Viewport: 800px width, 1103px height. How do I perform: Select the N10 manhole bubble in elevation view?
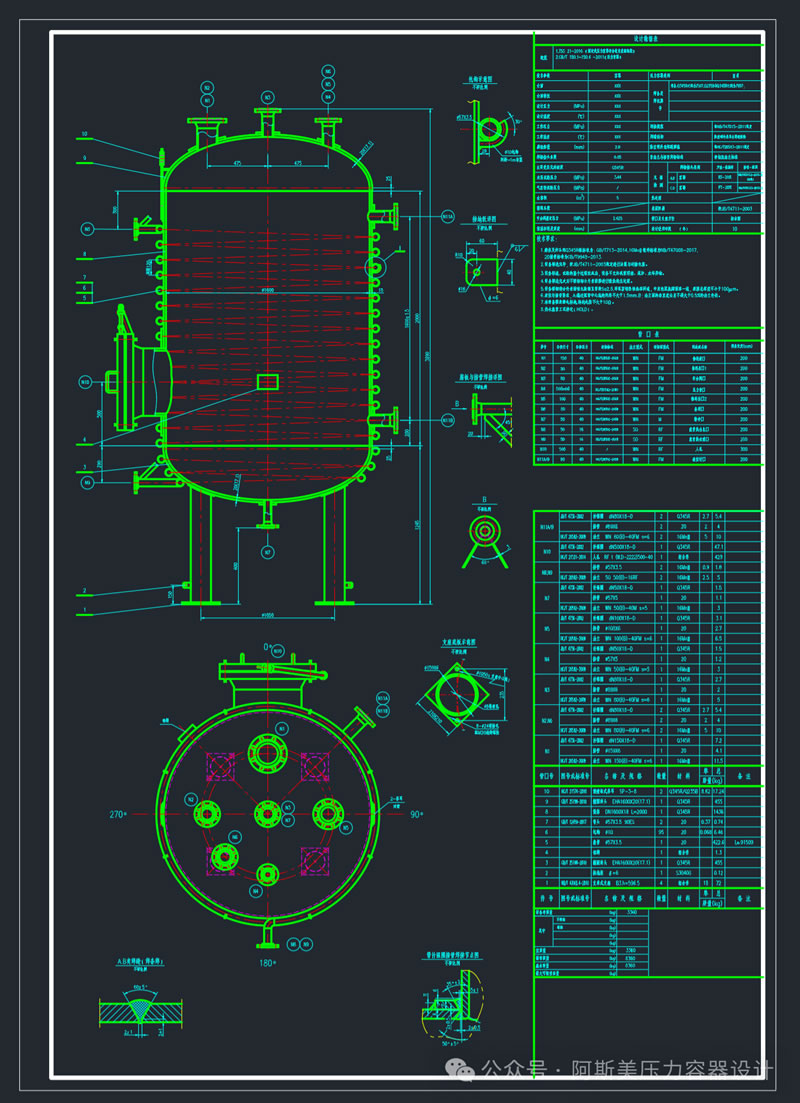click(x=84, y=382)
